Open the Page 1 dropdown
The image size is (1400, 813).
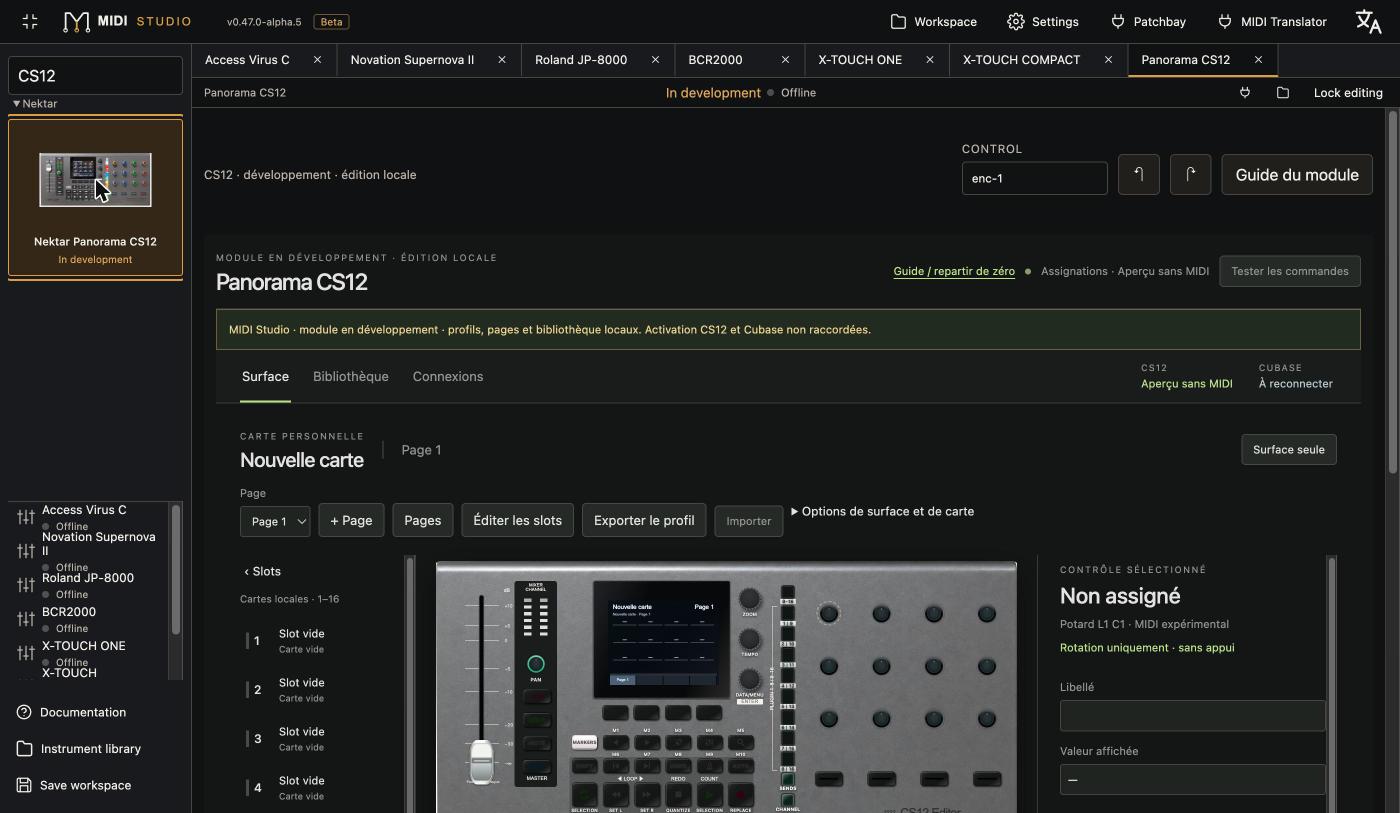[275, 521]
